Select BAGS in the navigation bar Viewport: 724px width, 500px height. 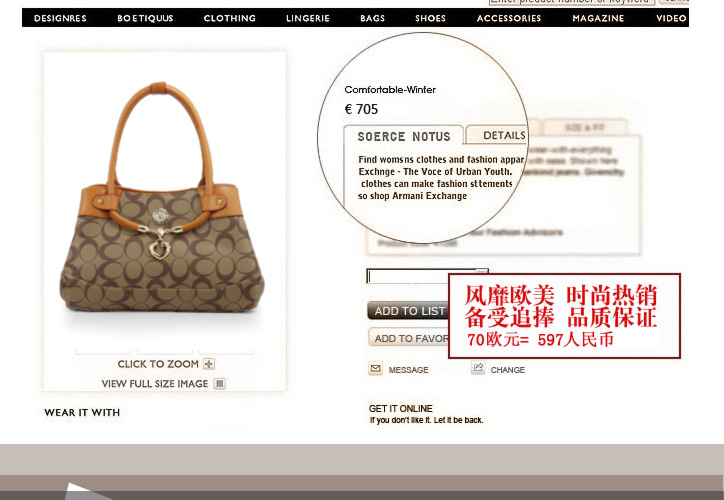(372, 18)
